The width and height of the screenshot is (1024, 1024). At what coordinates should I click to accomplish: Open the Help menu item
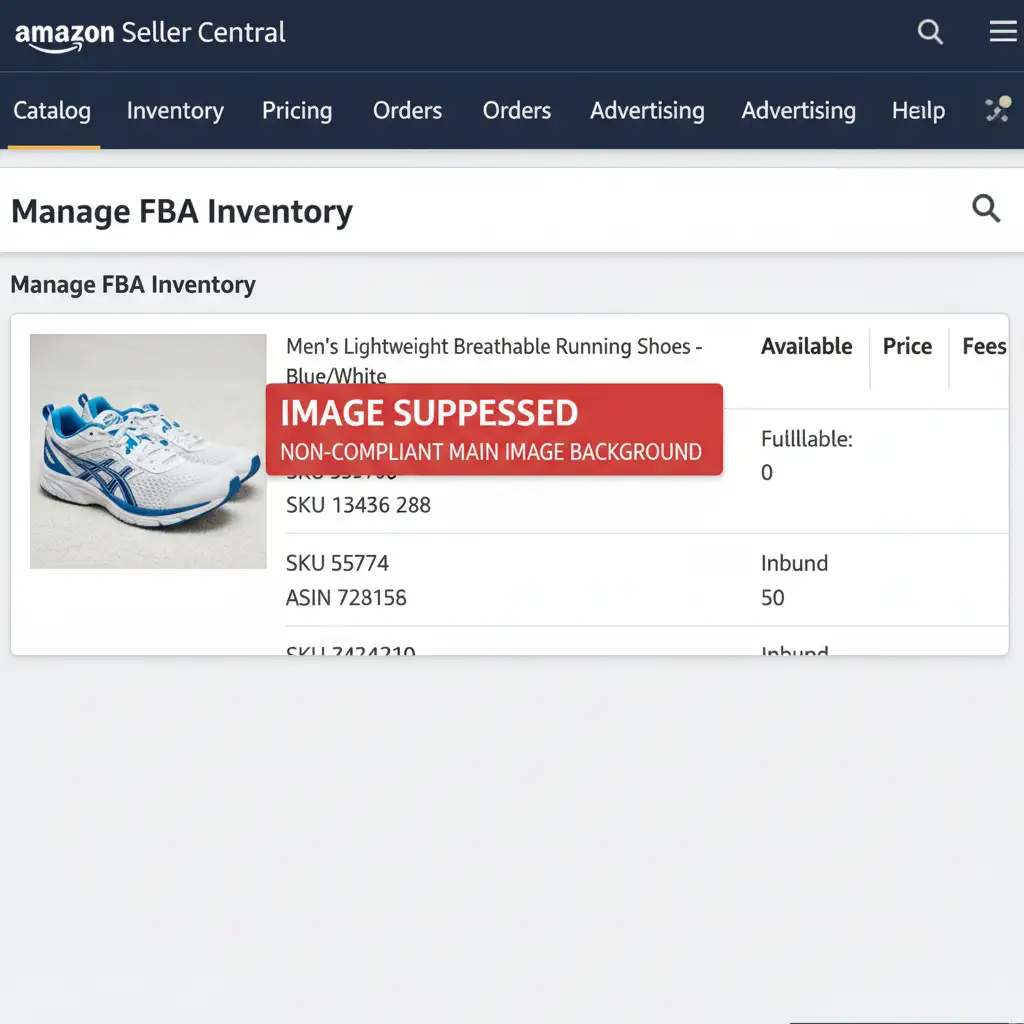(x=918, y=111)
